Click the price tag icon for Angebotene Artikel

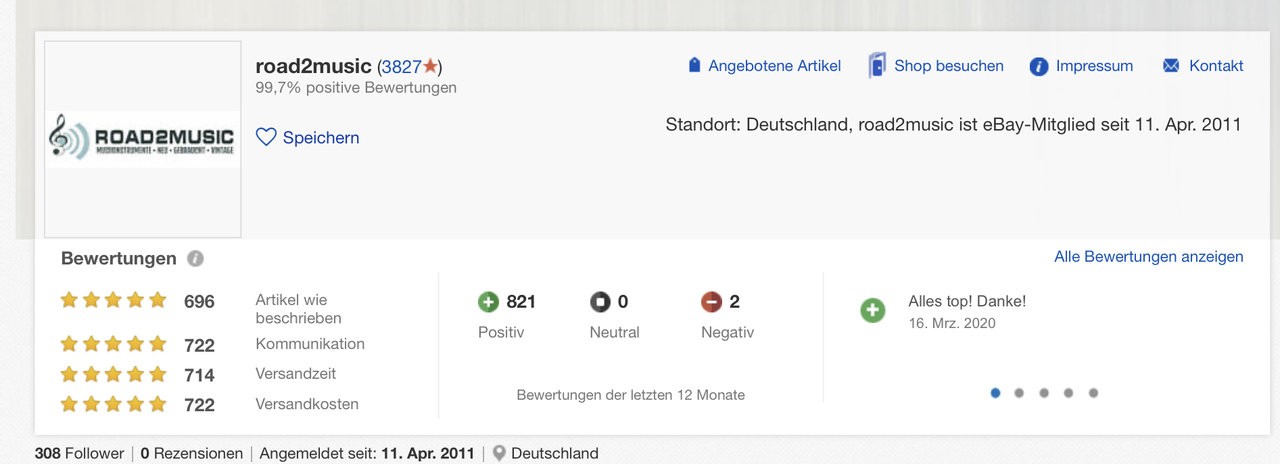tap(695, 66)
